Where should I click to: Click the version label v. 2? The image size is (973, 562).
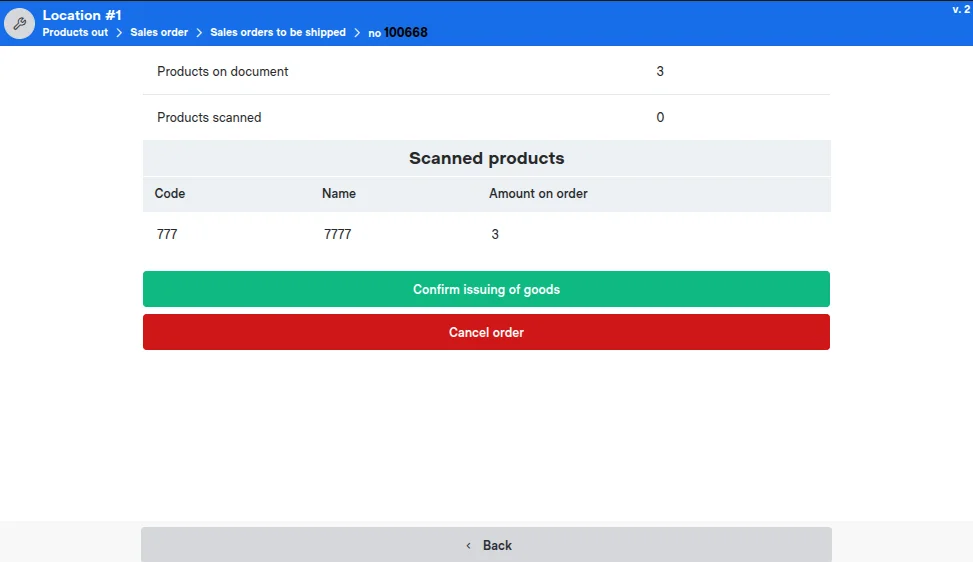pyautogui.click(x=961, y=9)
